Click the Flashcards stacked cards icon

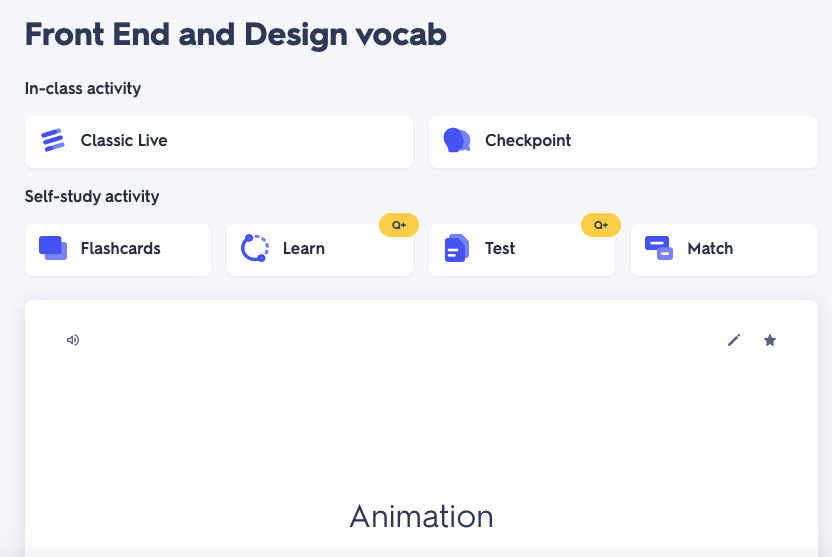[53, 248]
